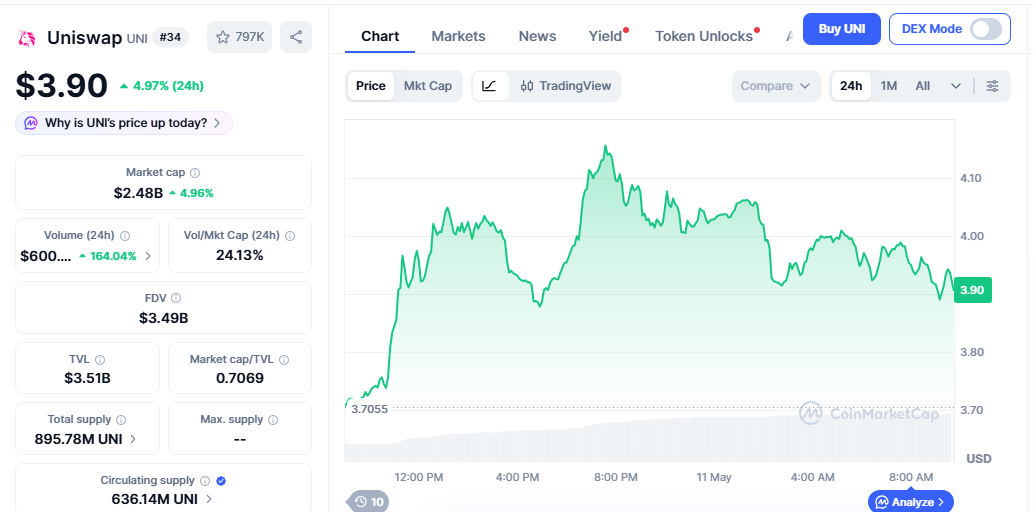Expand more time range options chevron

coord(956,86)
